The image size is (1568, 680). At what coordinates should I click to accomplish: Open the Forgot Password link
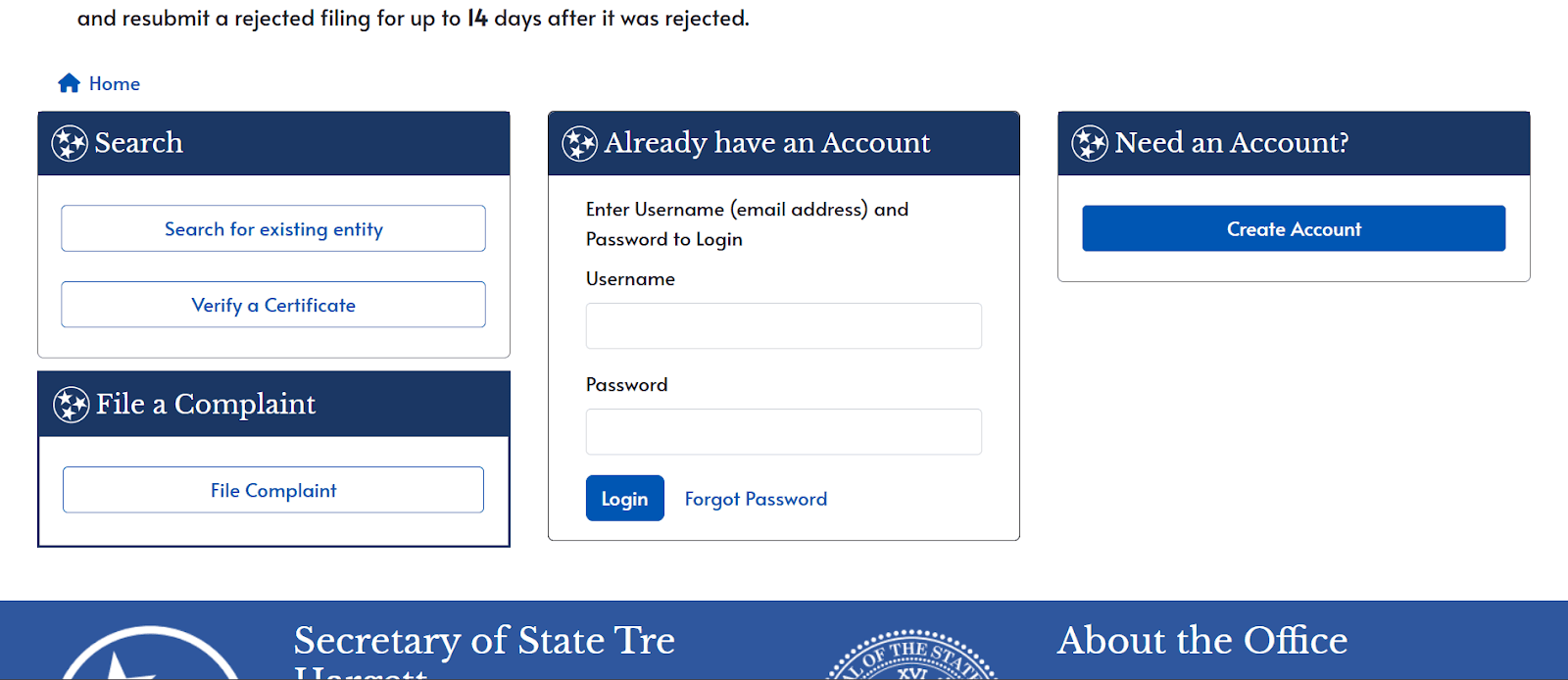(756, 500)
